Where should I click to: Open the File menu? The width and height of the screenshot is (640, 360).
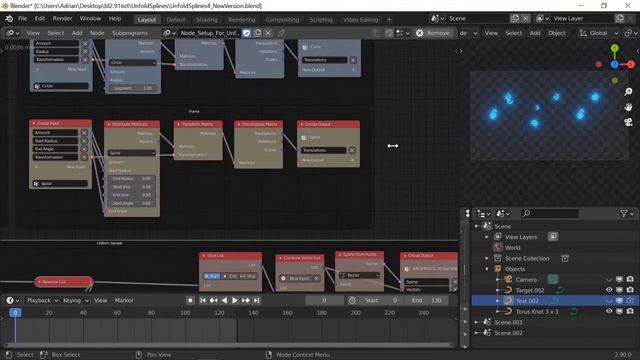click(22, 19)
